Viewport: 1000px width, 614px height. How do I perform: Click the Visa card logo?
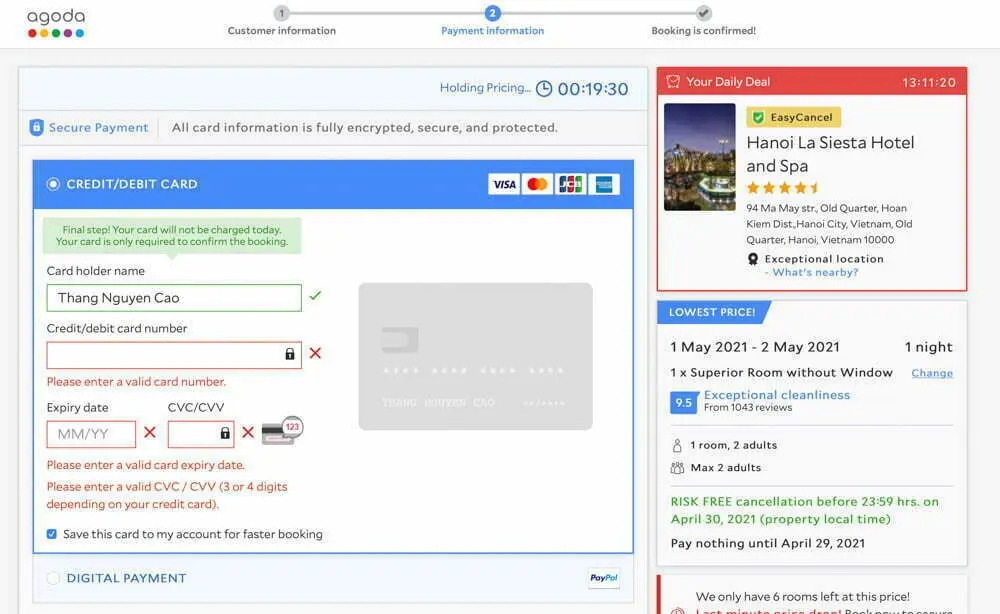[x=504, y=184]
